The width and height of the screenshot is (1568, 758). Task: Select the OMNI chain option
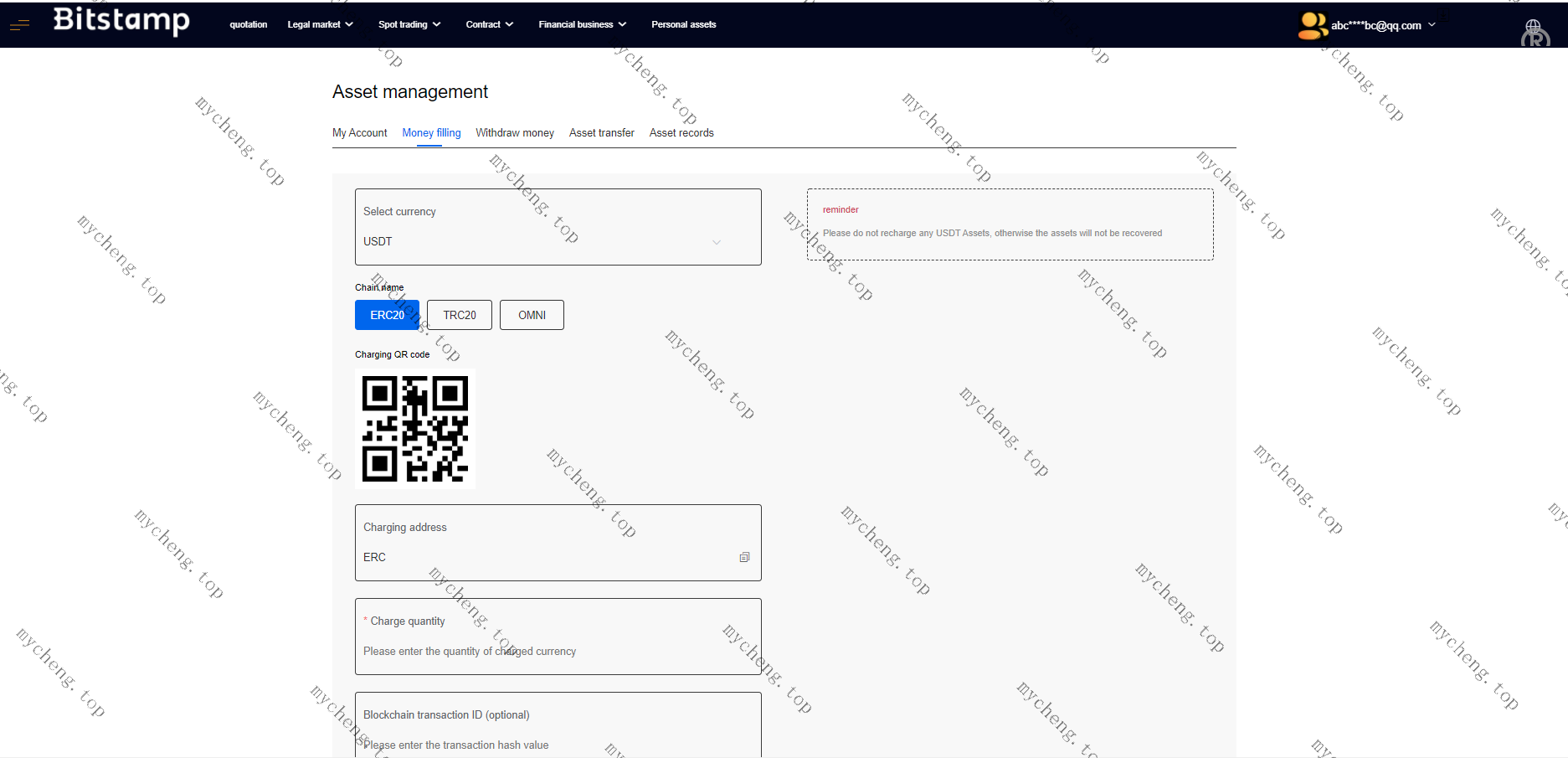(532, 315)
